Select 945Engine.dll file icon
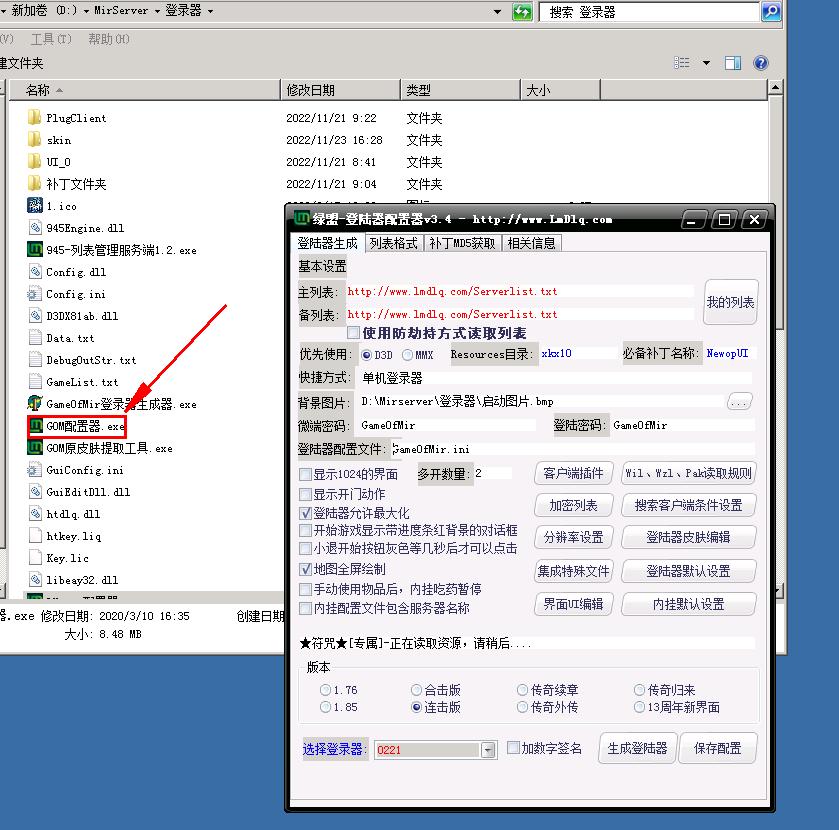Screen dimensions: 839x830 35,227
